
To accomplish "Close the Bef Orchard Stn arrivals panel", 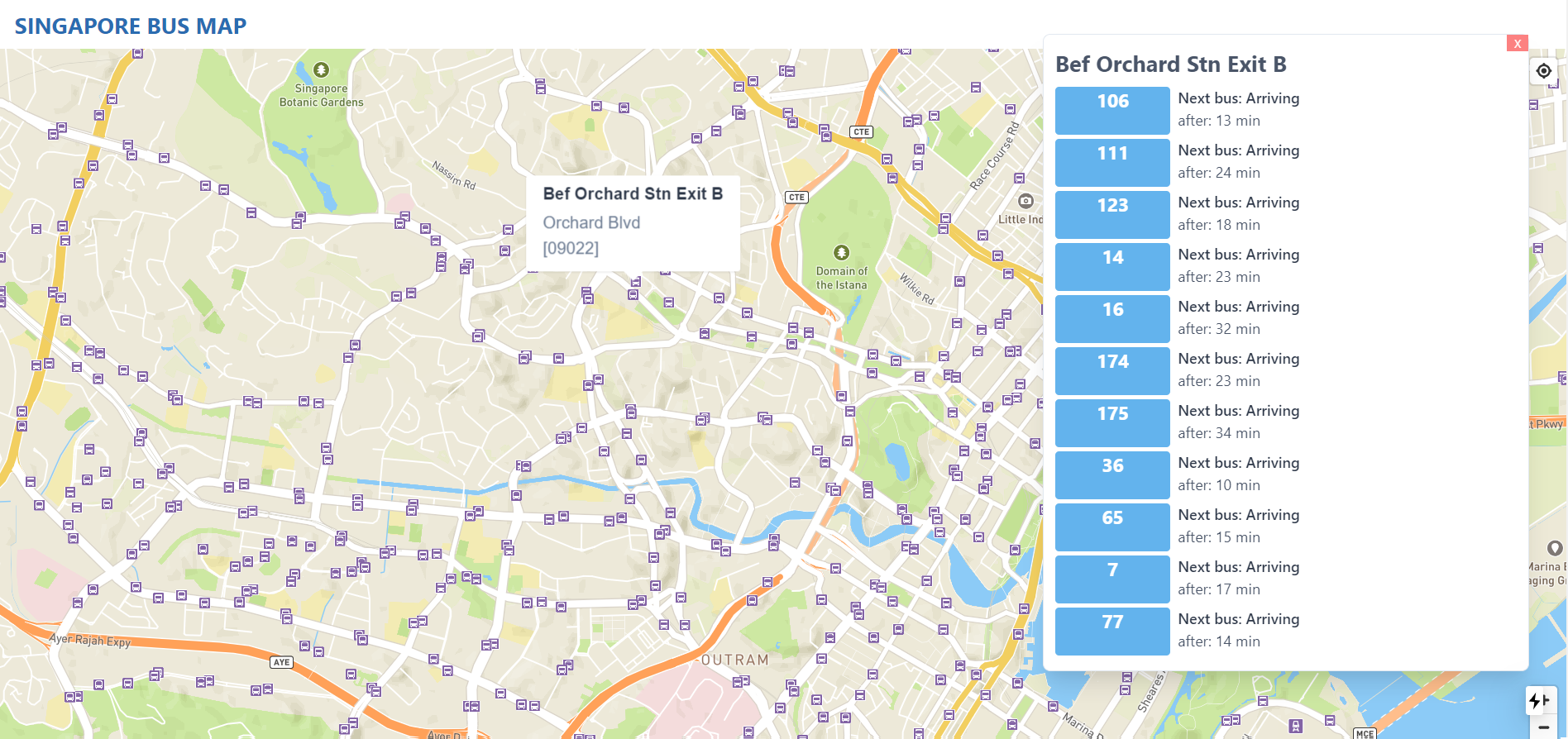I will pos(1517,44).
